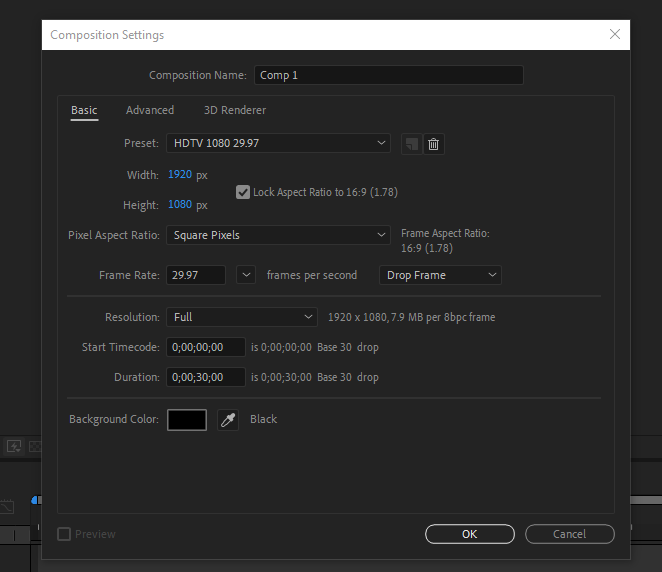662x572 pixels.
Task: Click the Cancel button
Action: click(x=570, y=534)
